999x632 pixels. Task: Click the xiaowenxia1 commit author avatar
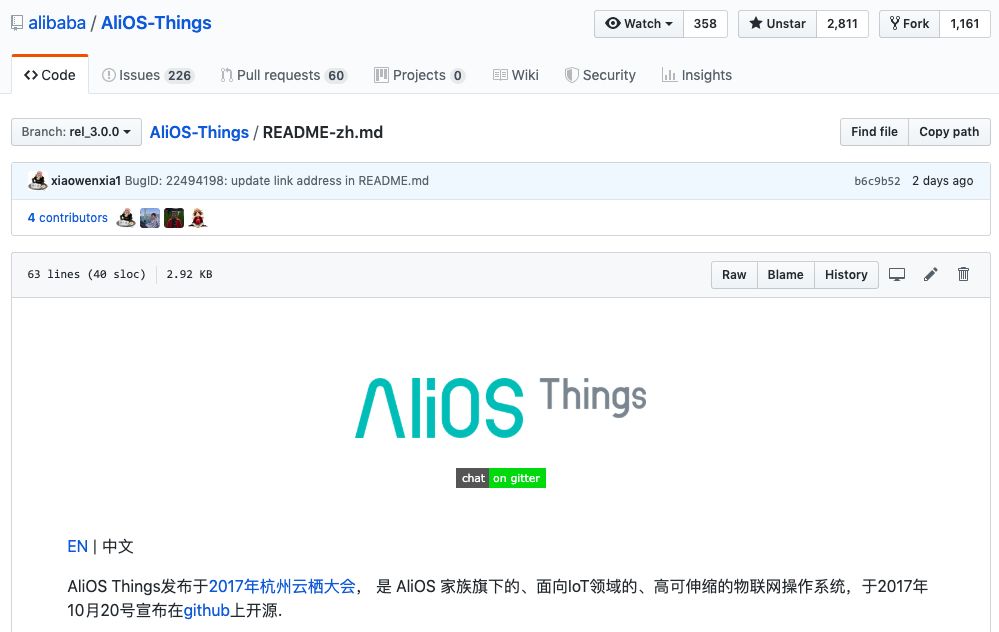pyautogui.click(x=38, y=181)
